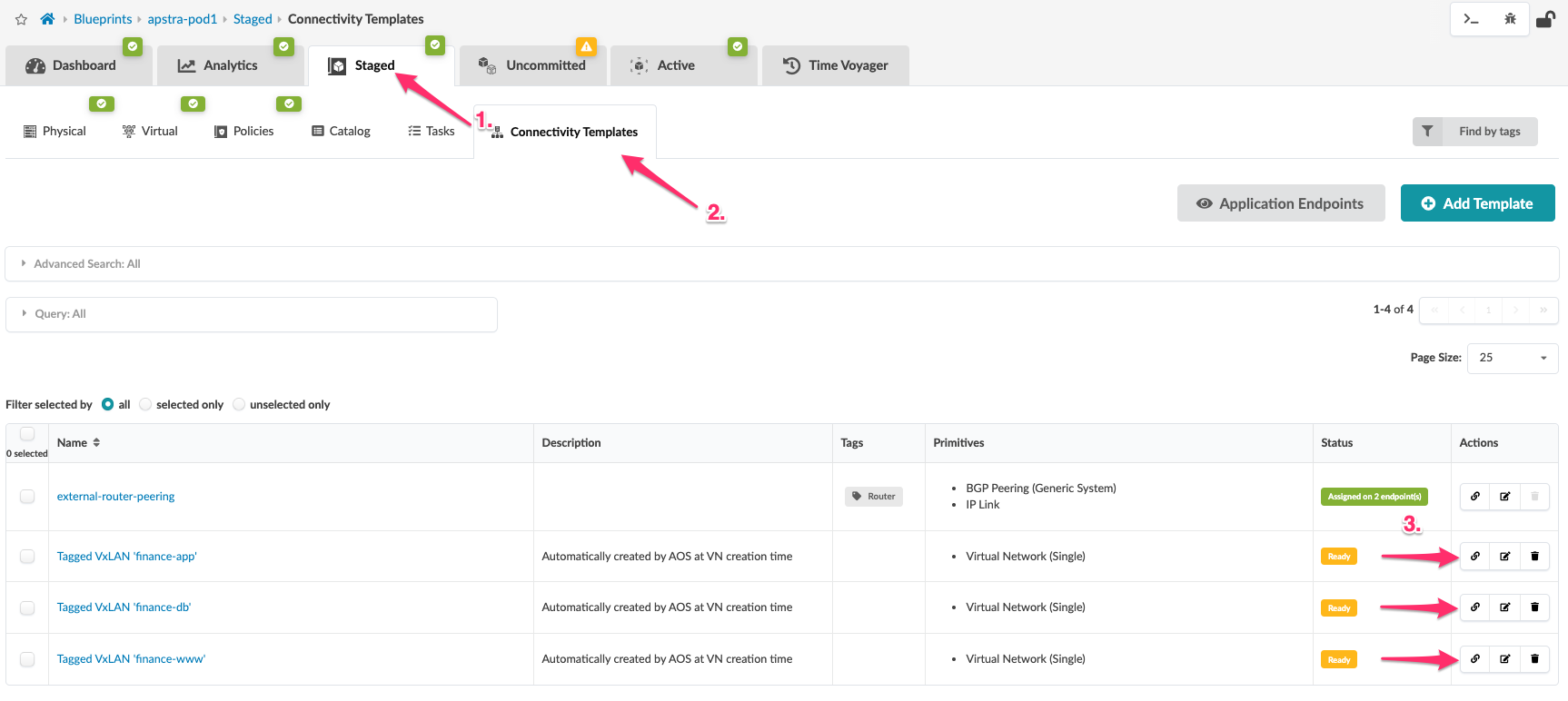The width and height of the screenshot is (1568, 701).
Task: Switch to the Analytics tab
Action: tap(230, 65)
